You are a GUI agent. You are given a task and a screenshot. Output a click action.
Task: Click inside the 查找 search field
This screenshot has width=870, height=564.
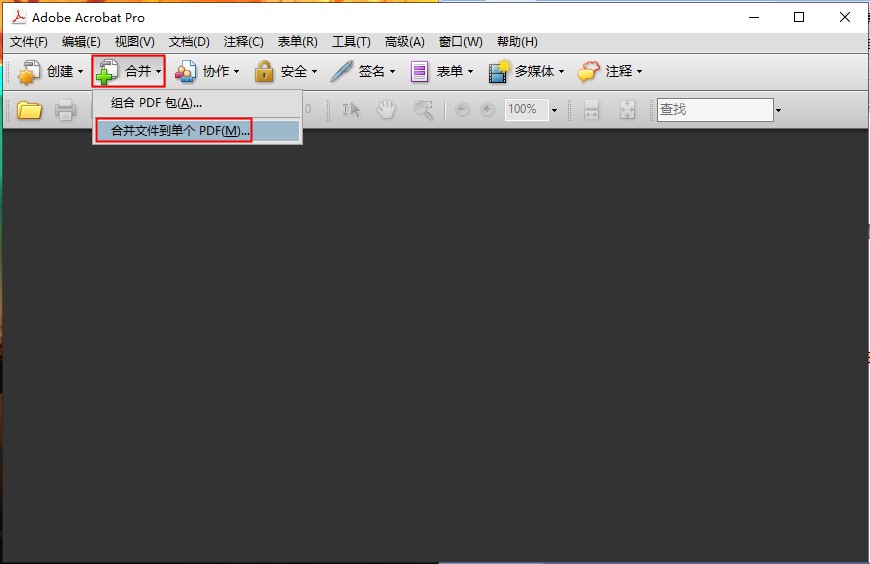click(x=714, y=110)
